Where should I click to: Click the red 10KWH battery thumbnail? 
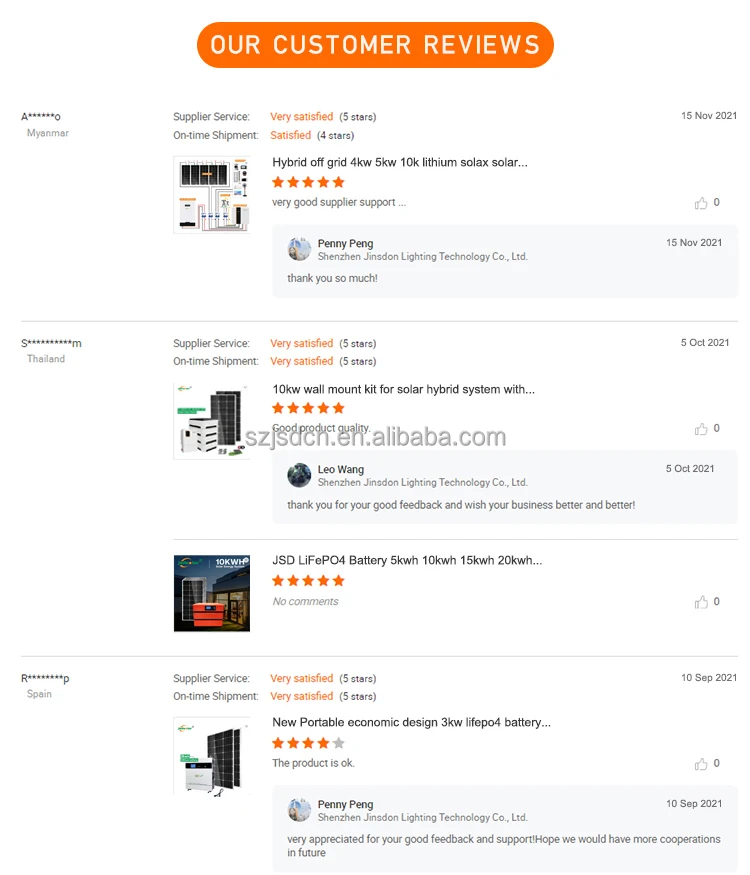click(211, 593)
